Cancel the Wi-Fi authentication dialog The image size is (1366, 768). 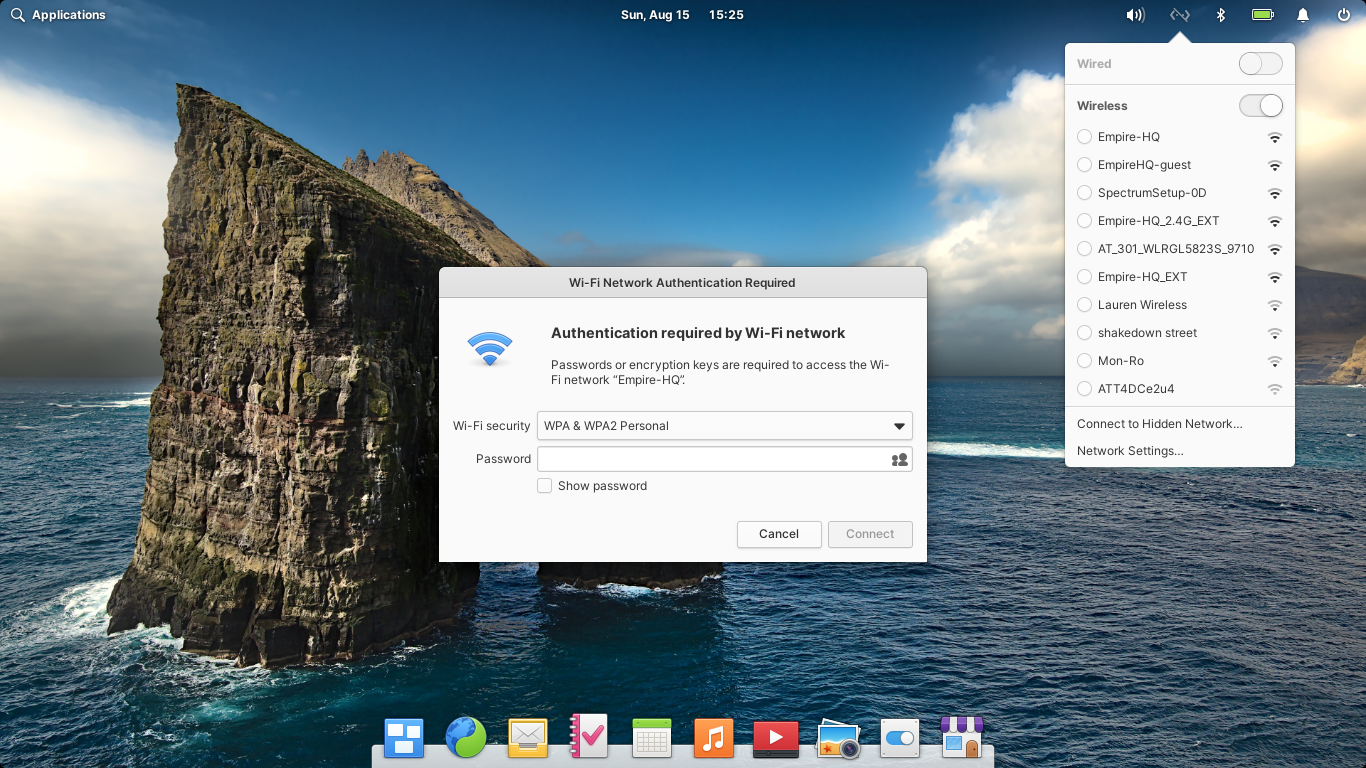(779, 534)
